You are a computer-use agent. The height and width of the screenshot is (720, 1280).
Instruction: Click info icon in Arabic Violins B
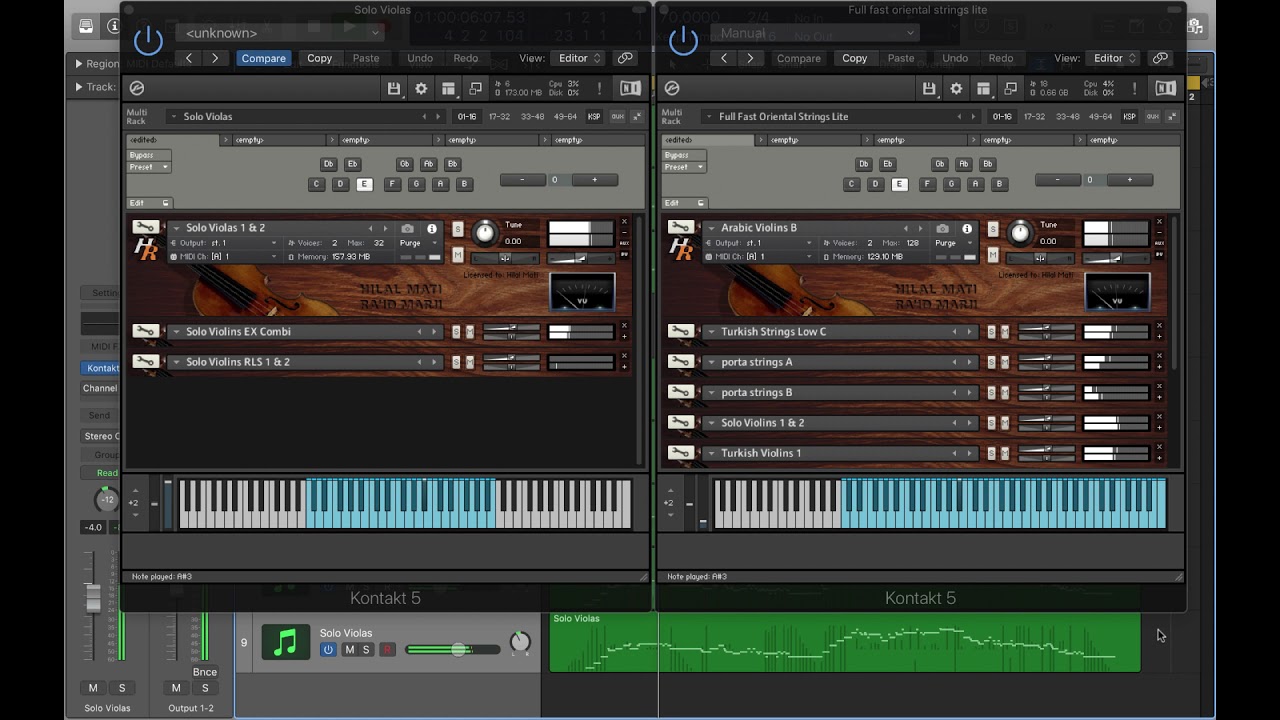click(x=967, y=228)
